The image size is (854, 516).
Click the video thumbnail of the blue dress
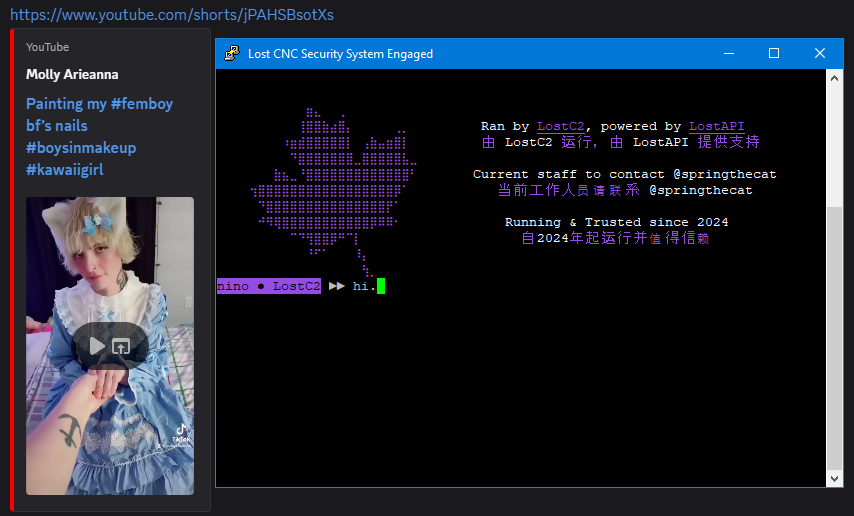click(x=110, y=346)
